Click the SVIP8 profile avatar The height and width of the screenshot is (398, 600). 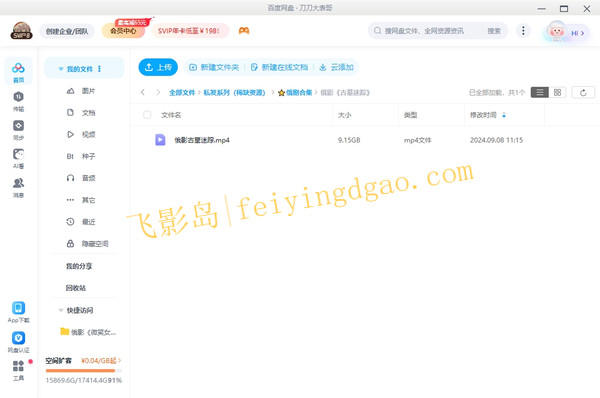coord(21,31)
